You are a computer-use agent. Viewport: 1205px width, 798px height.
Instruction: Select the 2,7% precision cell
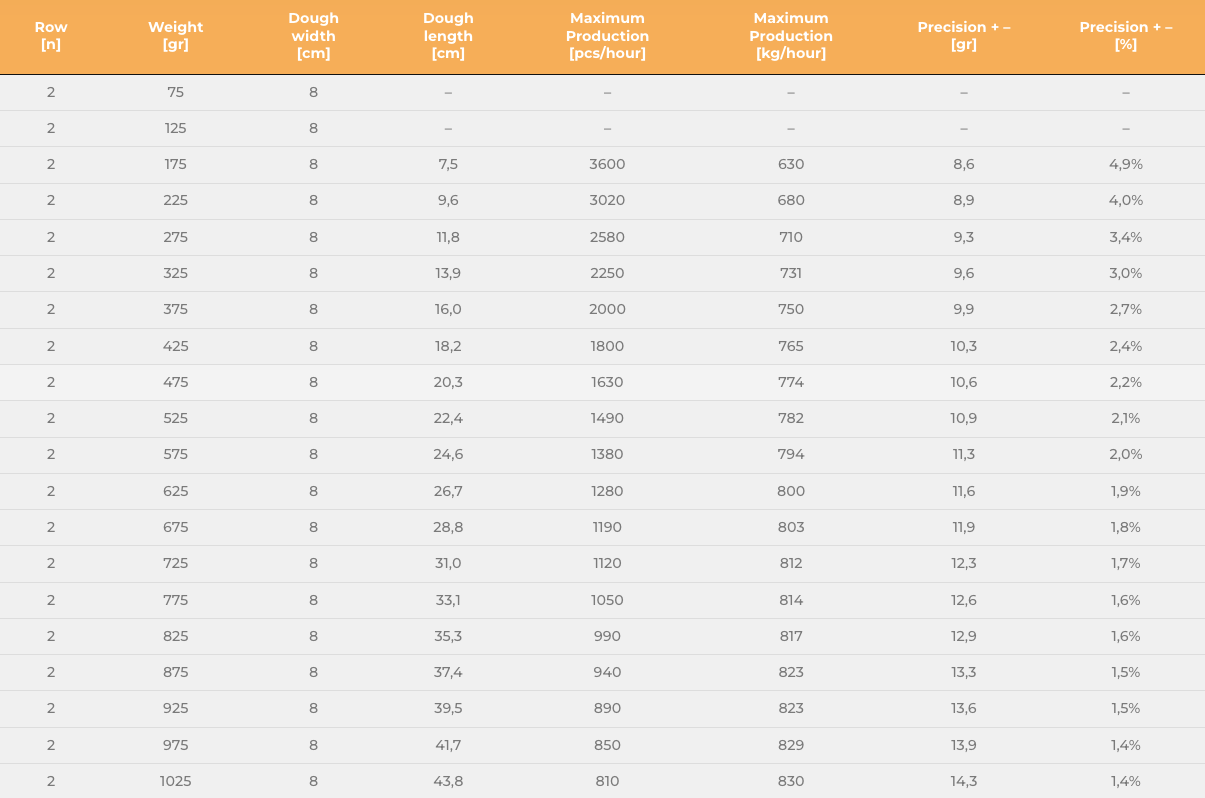coord(1125,309)
